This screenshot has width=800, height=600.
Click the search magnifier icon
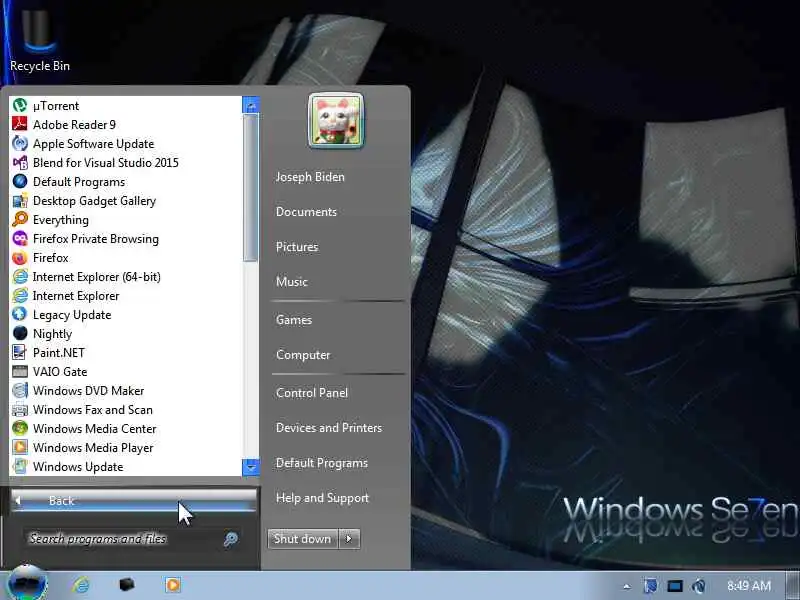[x=231, y=539]
